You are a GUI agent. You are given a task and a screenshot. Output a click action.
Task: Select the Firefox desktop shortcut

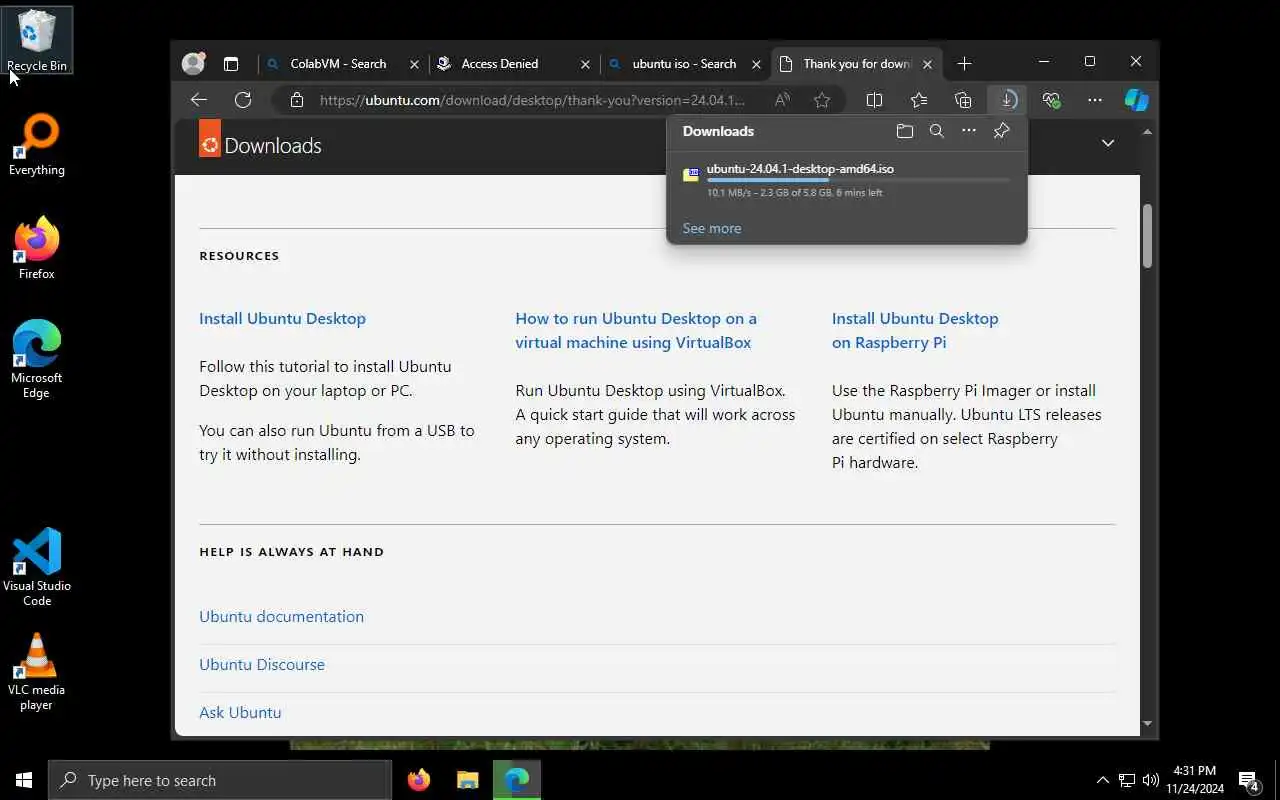coord(37,248)
